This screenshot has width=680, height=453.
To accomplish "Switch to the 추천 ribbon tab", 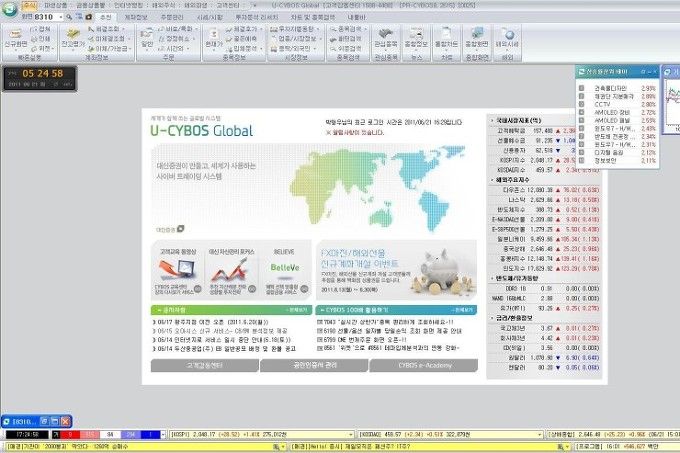I will tap(105, 17).
